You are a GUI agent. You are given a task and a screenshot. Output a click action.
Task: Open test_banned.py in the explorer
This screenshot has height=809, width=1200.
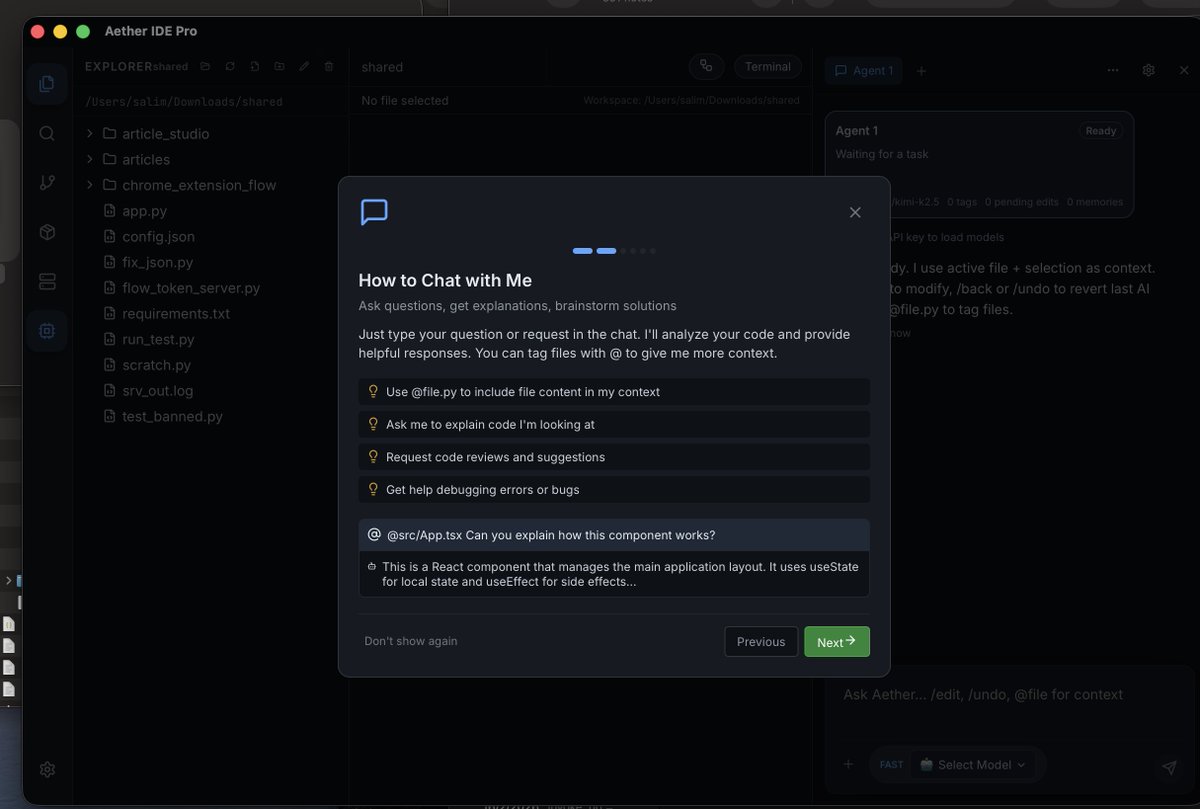[x=172, y=416]
